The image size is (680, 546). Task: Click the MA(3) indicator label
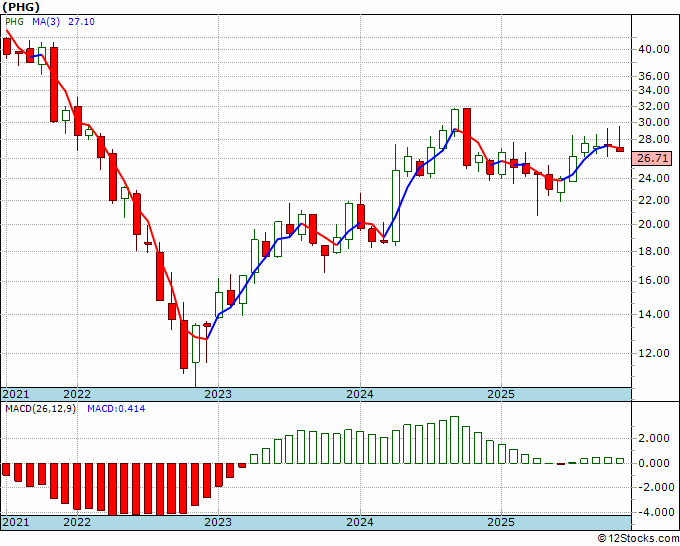(x=46, y=22)
